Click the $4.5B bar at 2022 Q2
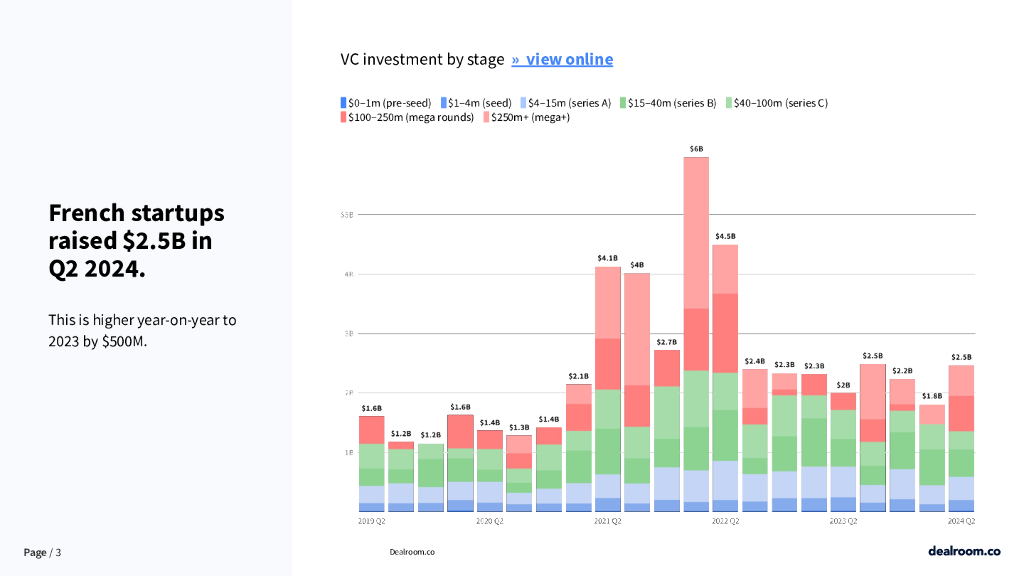 coord(726,378)
